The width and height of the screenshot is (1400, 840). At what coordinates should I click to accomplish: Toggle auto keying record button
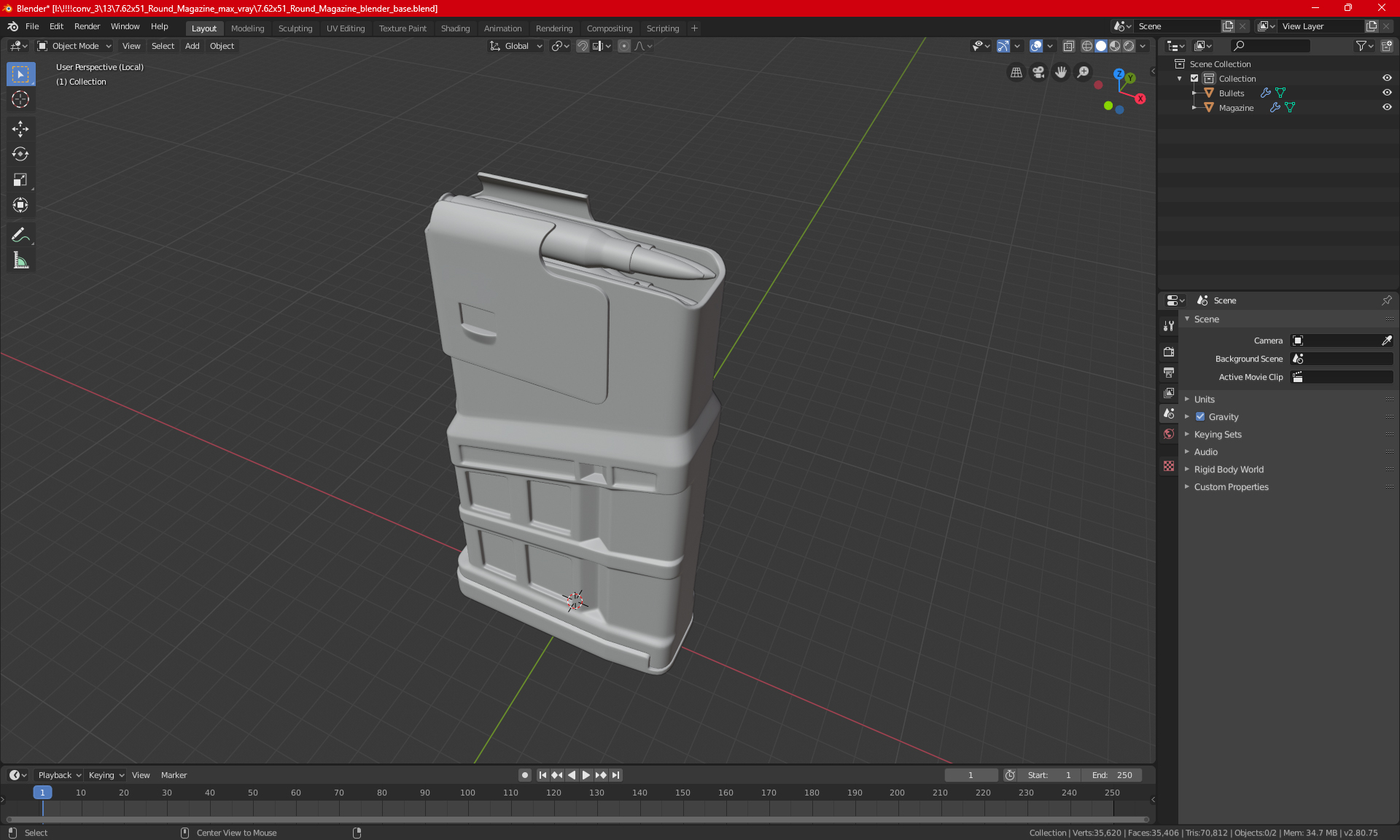click(524, 775)
